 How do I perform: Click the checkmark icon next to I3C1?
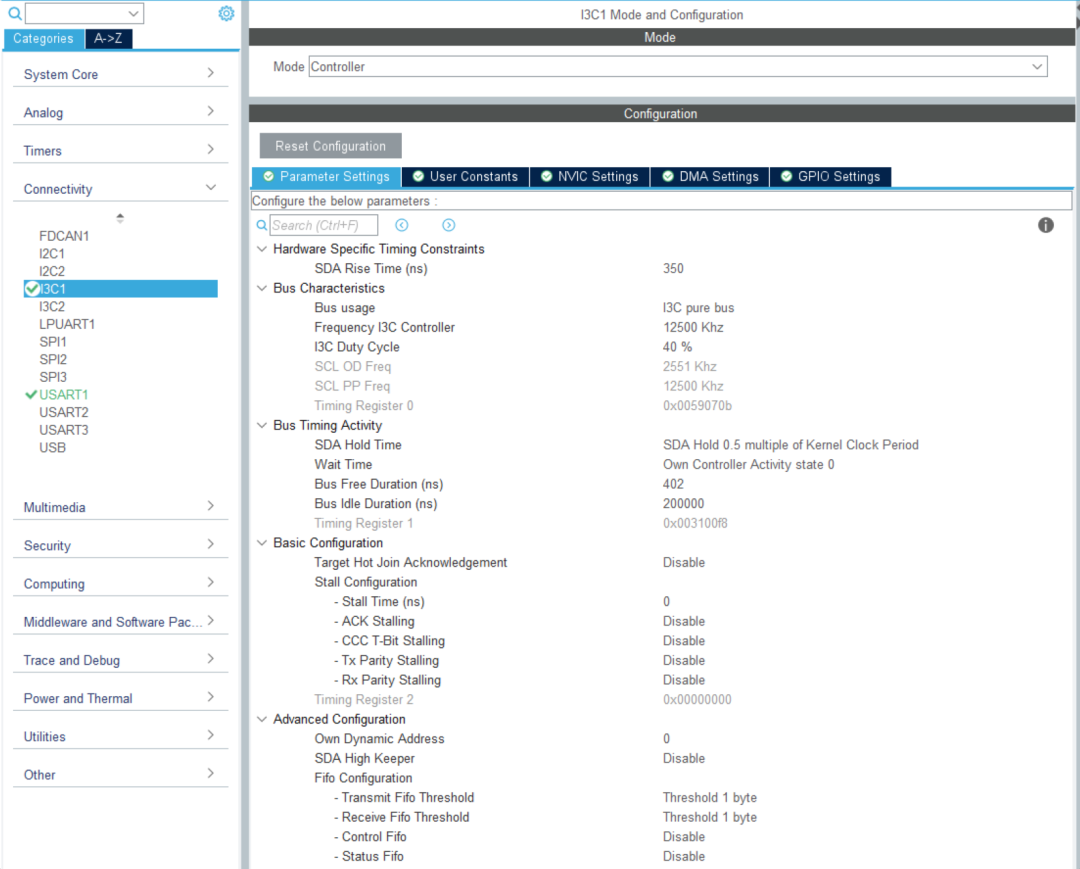pos(32,289)
